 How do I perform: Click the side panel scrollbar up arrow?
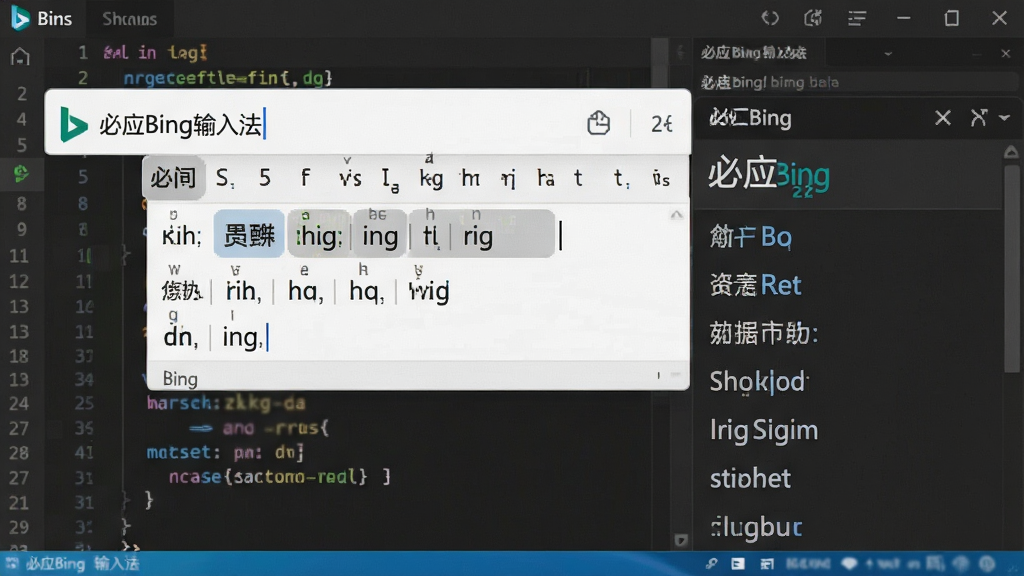click(1011, 152)
